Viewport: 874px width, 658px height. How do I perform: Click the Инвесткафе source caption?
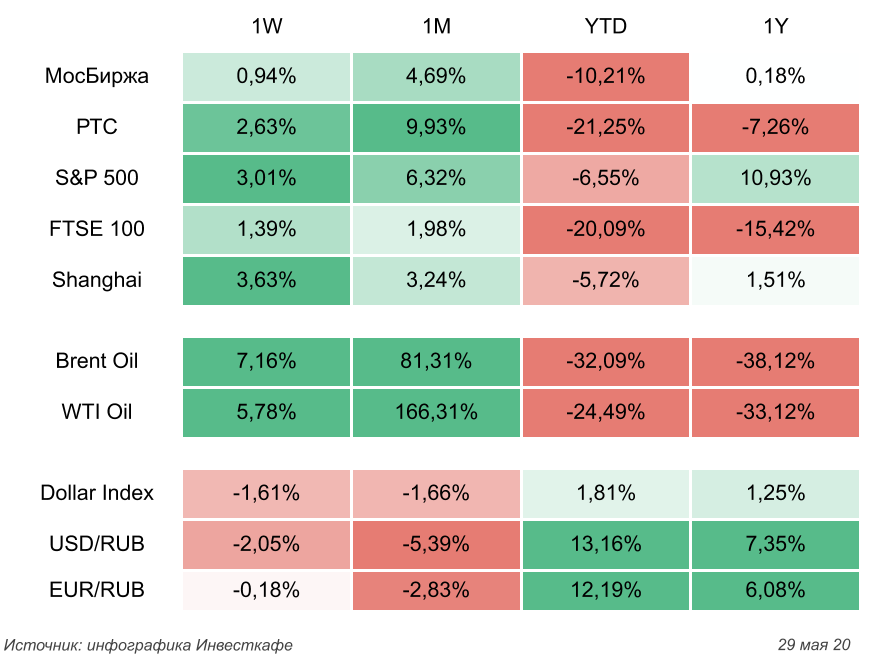[x=149, y=644]
